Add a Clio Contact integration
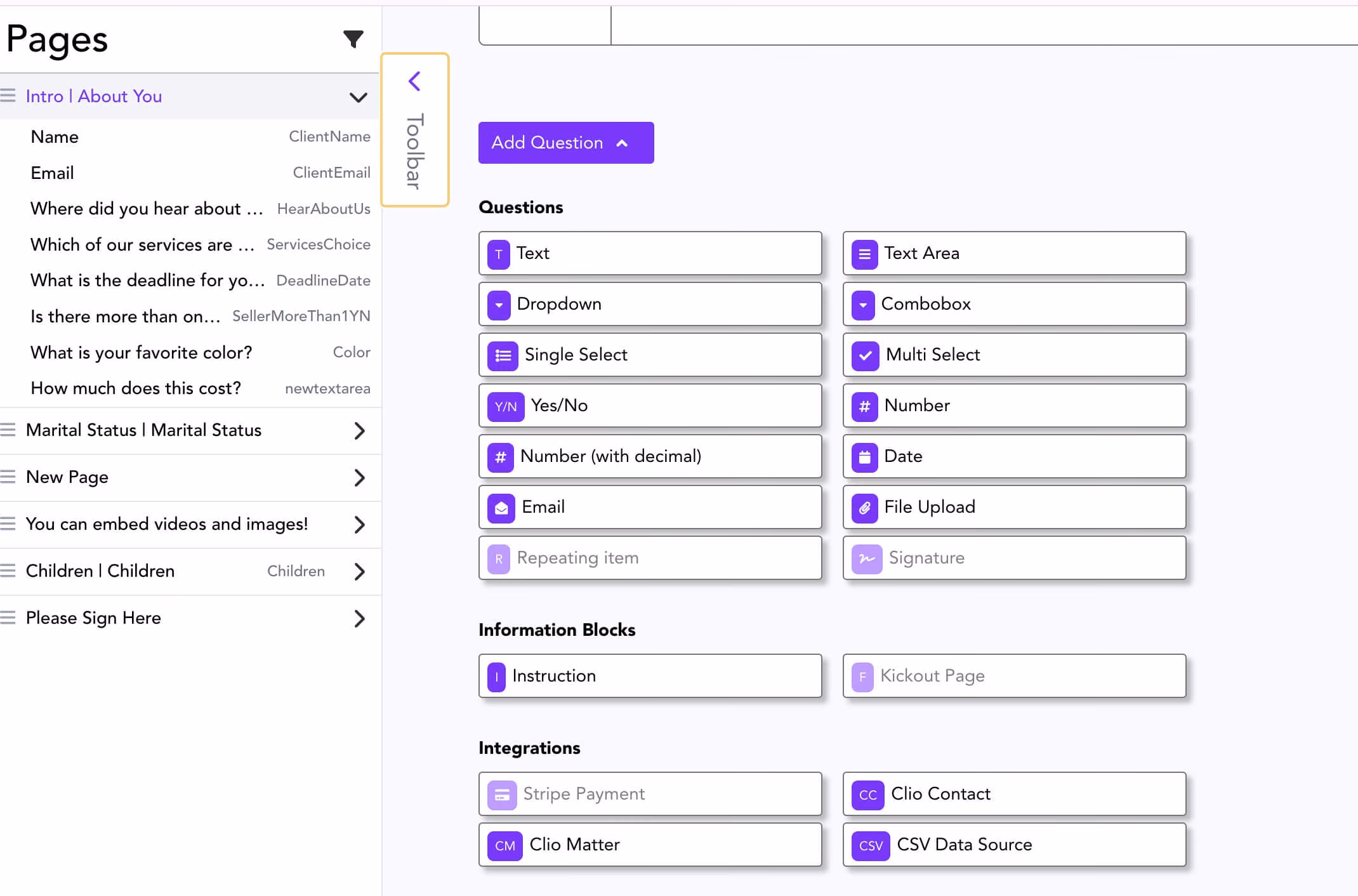The height and width of the screenshot is (896, 1358). point(1014,794)
